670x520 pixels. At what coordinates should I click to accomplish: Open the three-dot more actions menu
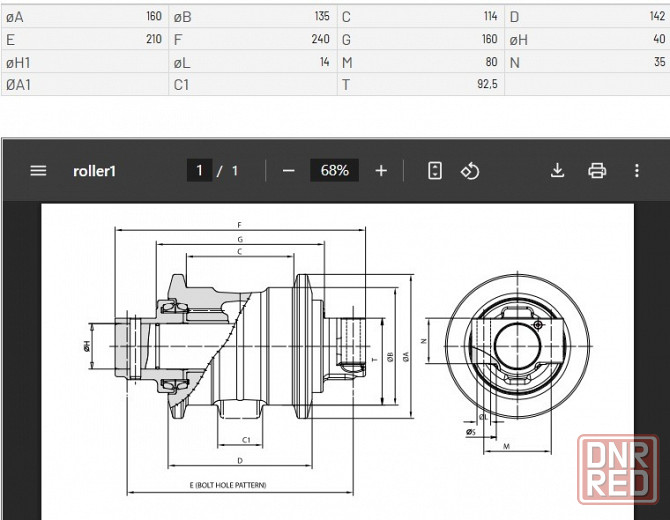coord(637,170)
